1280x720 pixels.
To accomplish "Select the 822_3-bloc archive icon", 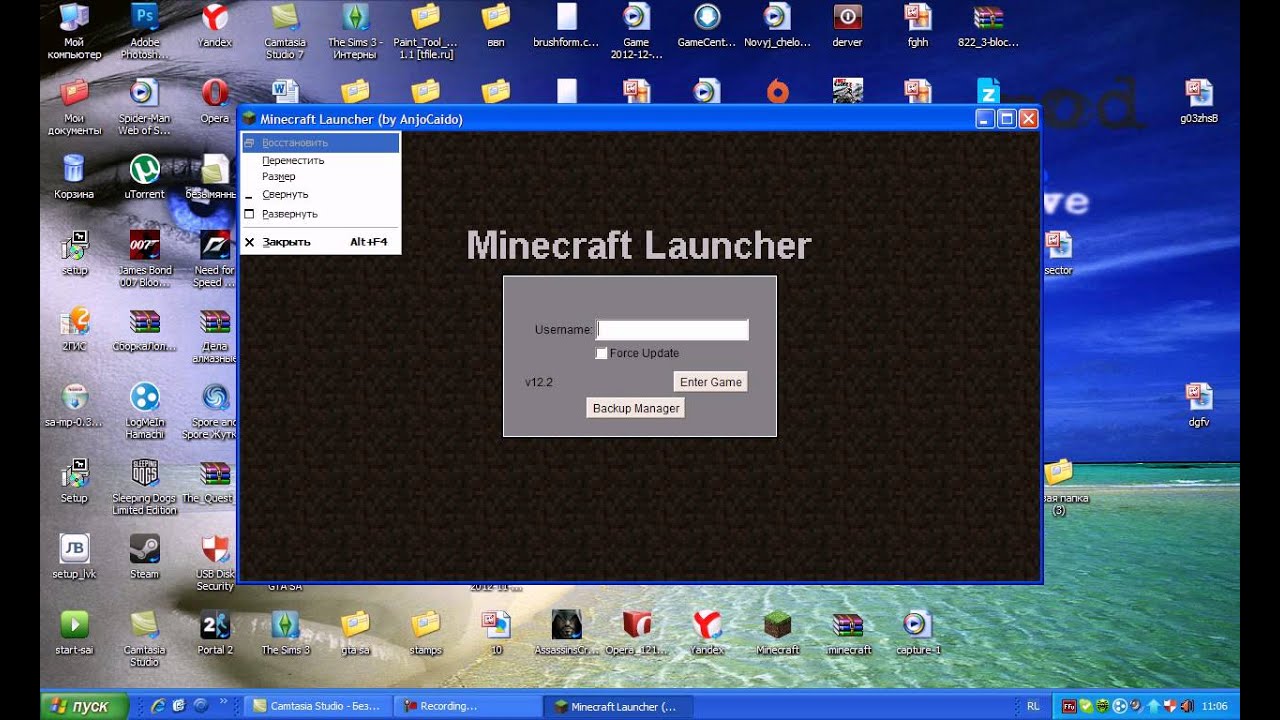I will (988, 27).
